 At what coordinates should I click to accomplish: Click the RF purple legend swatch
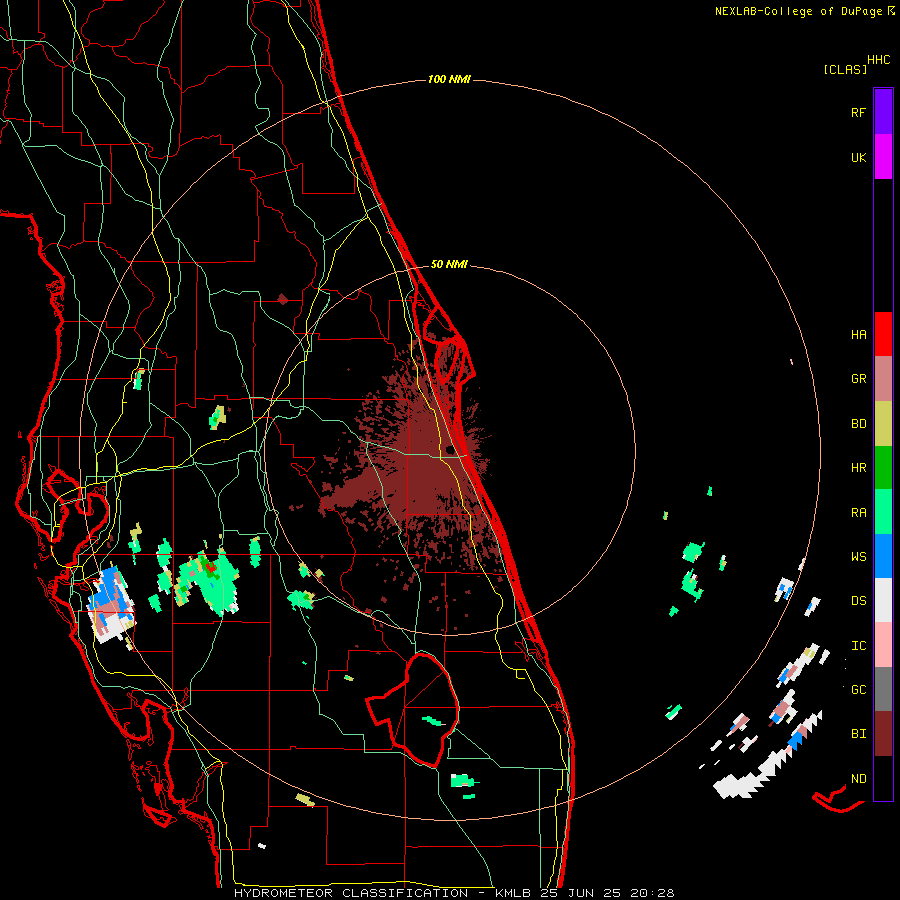[883, 112]
